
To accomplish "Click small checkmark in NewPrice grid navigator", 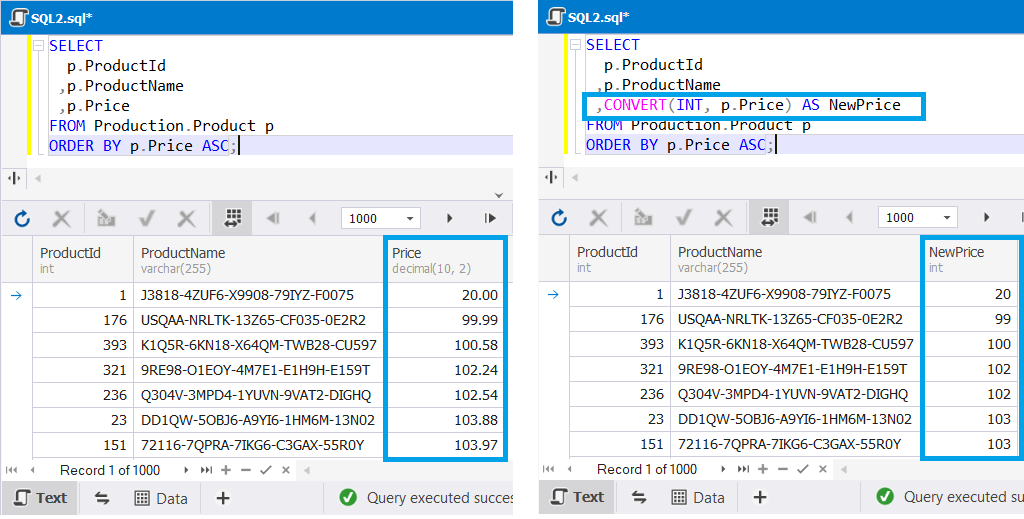I will [x=803, y=469].
